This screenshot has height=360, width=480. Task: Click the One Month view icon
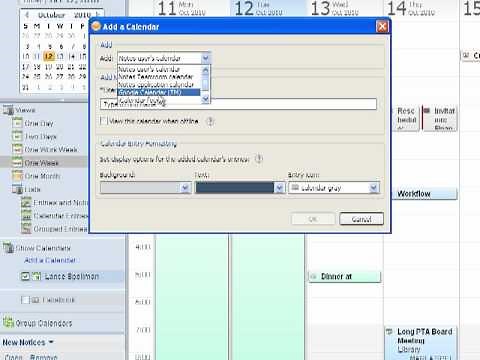[17, 176]
